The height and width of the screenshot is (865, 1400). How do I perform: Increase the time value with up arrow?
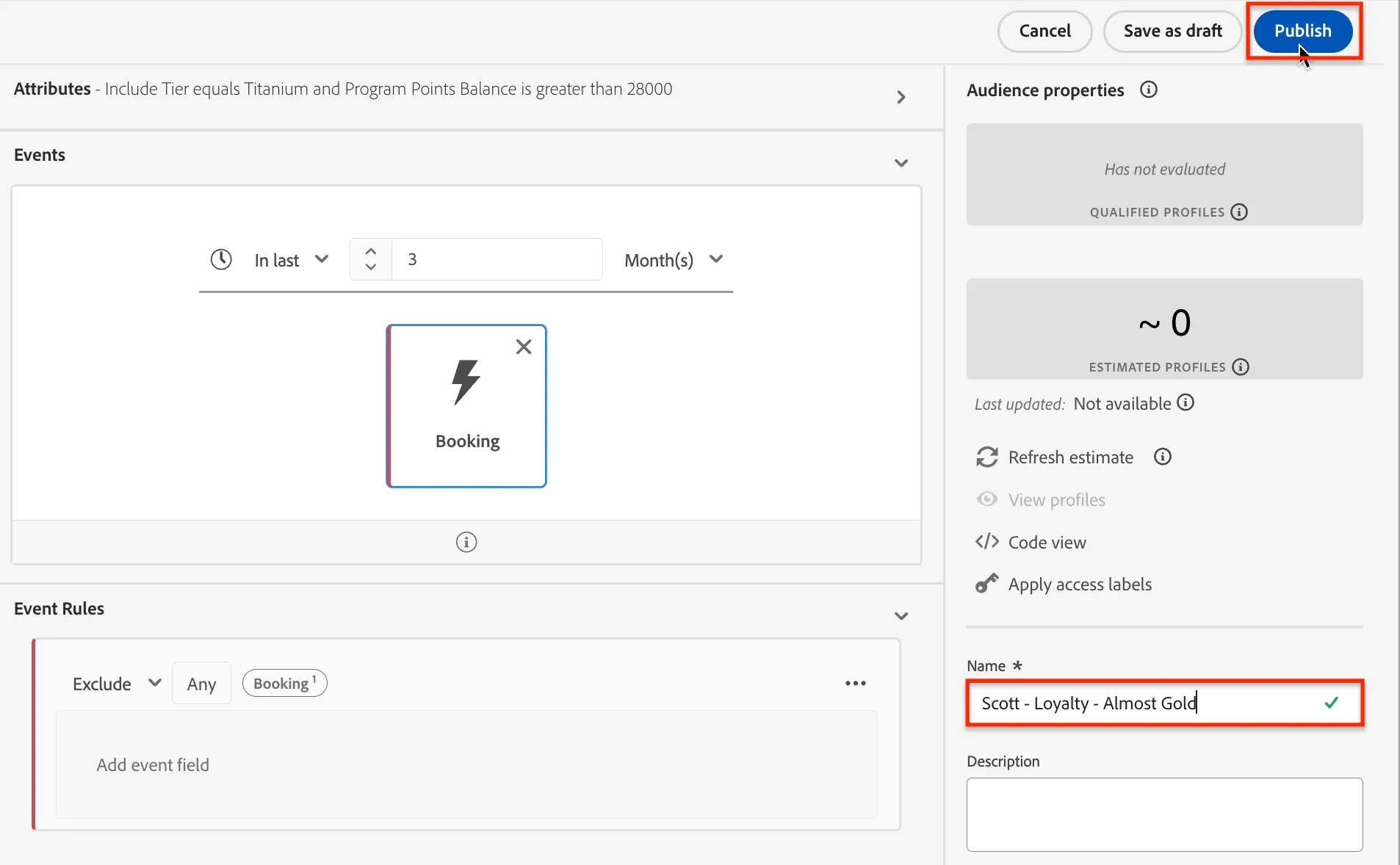pyautogui.click(x=371, y=250)
